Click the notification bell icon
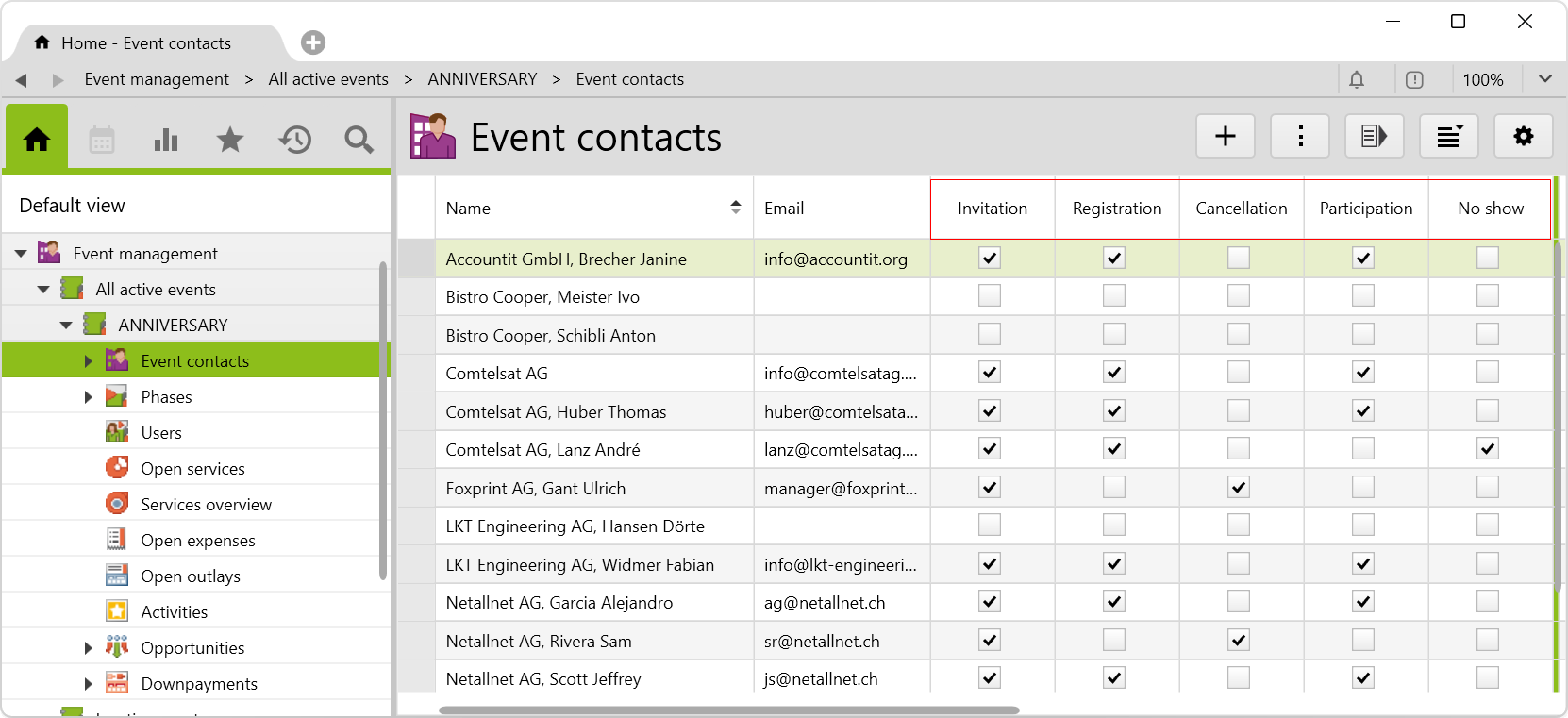The height and width of the screenshot is (718, 1568). [1357, 80]
